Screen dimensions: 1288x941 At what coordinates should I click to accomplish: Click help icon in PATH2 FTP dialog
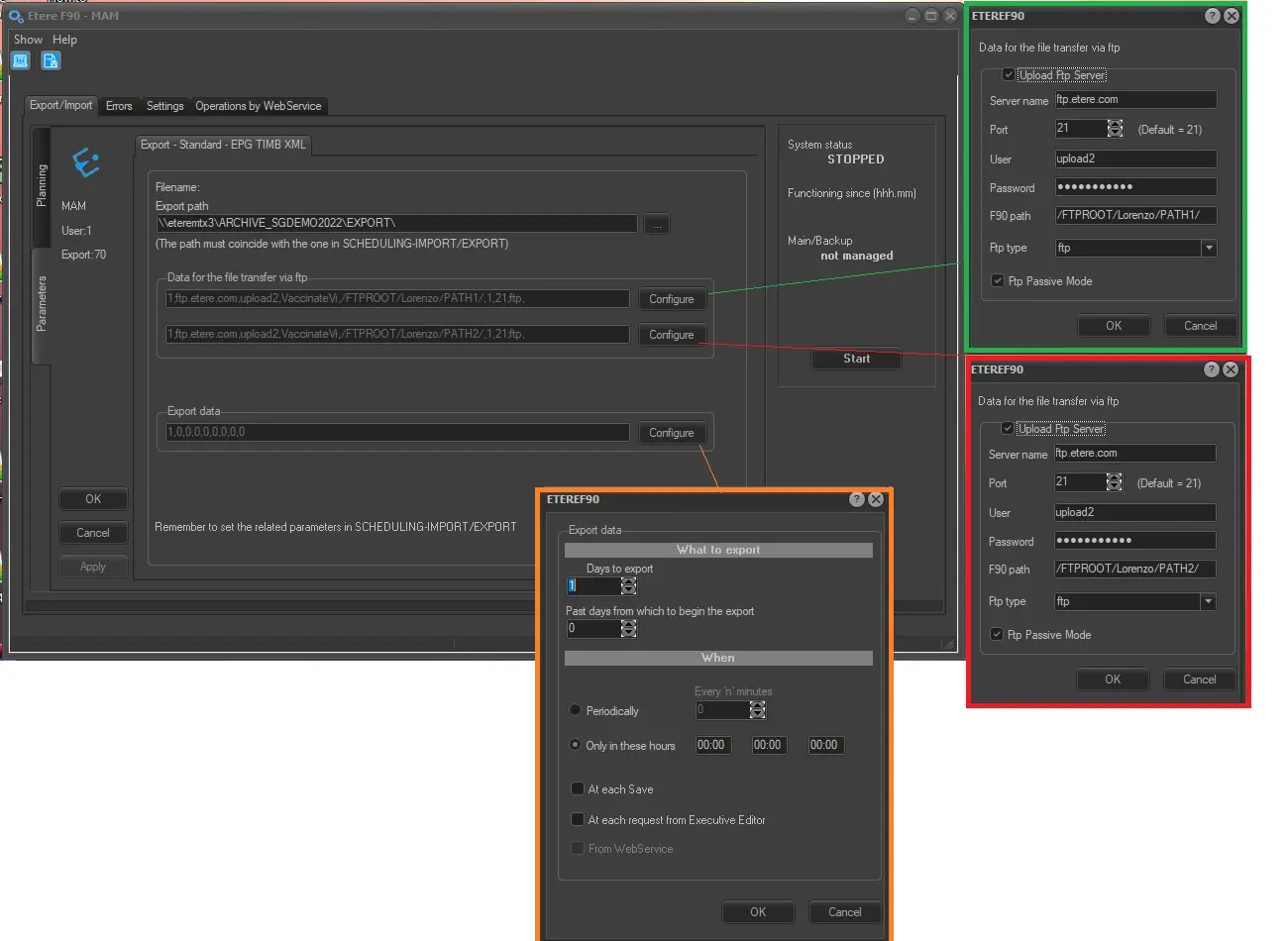pos(1212,369)
